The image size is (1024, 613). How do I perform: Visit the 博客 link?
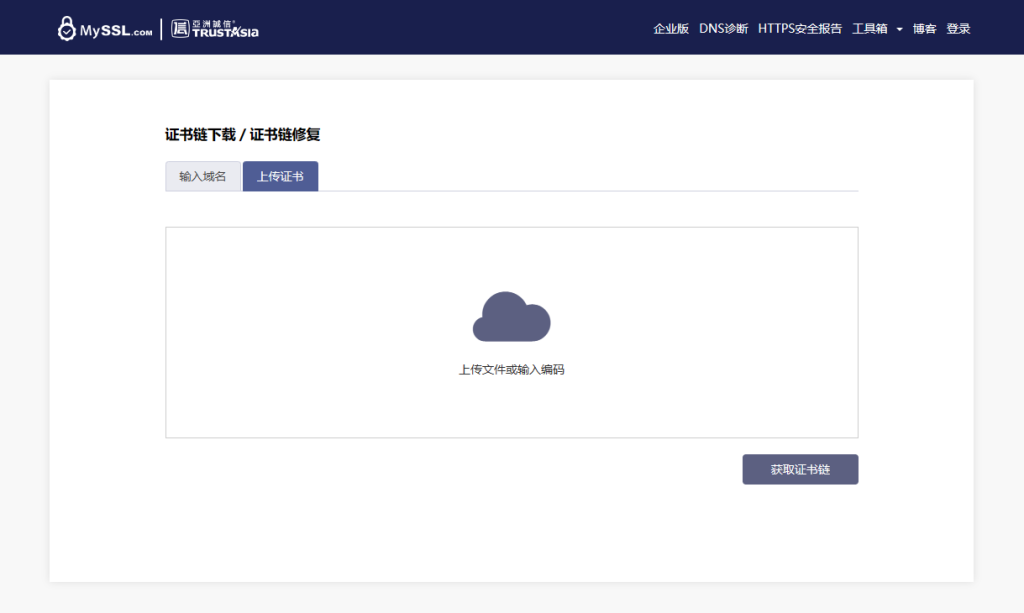pyautogui.click(x=924, y=29)
